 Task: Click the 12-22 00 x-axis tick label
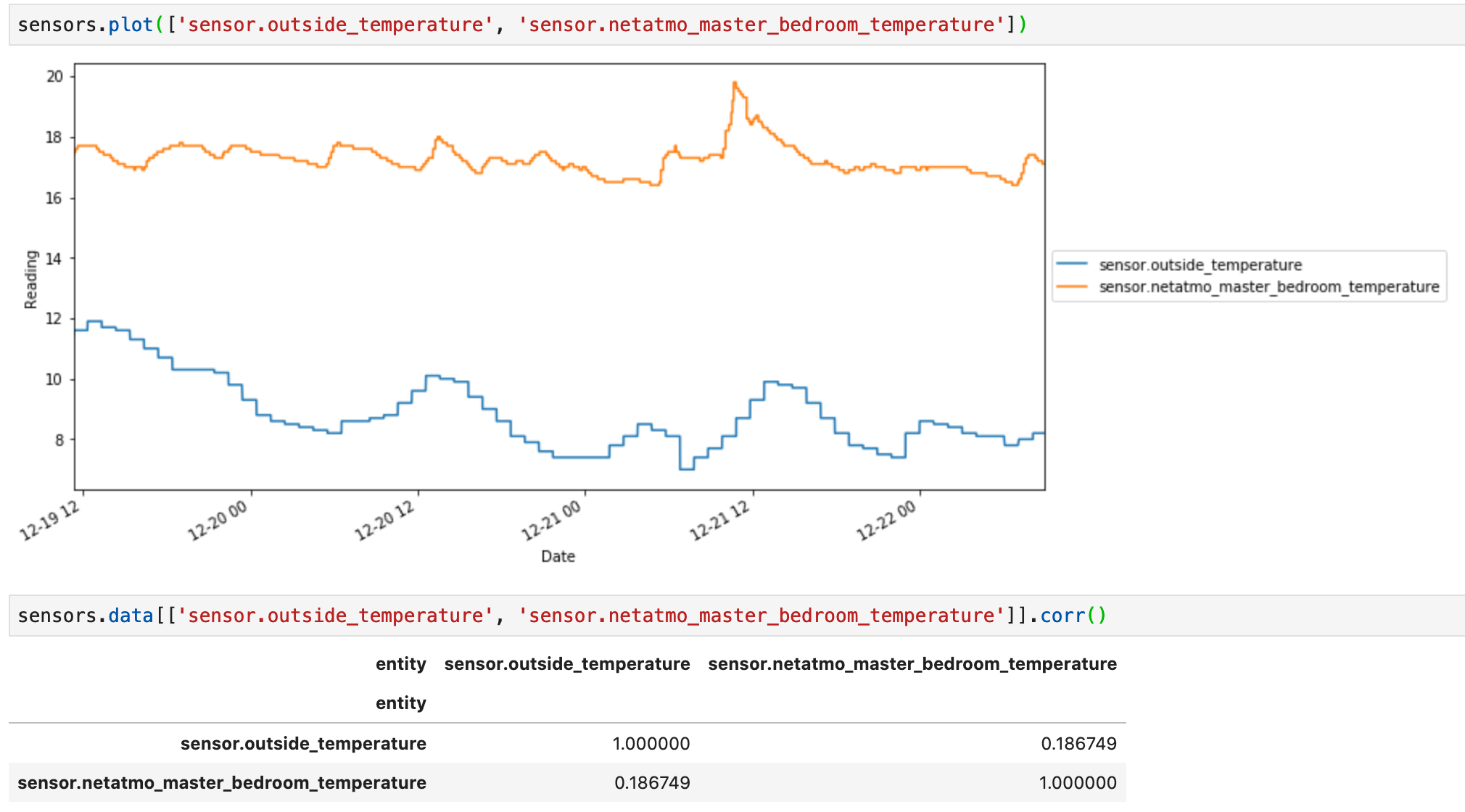click(886, 521)
